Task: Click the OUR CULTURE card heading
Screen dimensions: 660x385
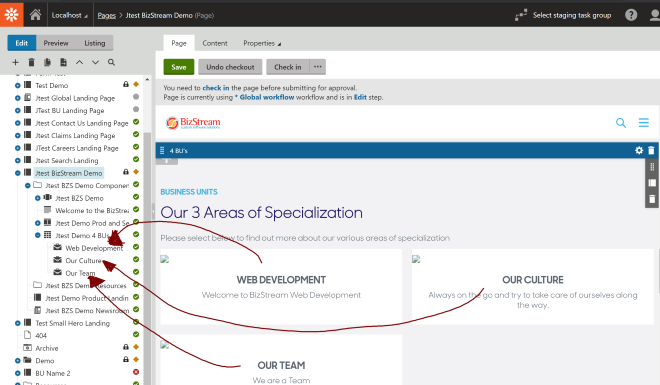Action: (x=532, y=280)
